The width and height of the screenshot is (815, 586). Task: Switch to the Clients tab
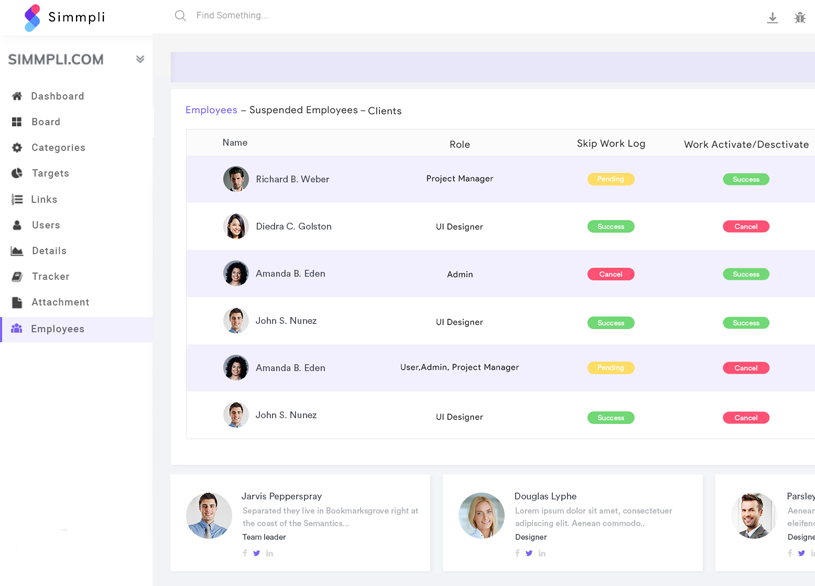click(385, 111)
